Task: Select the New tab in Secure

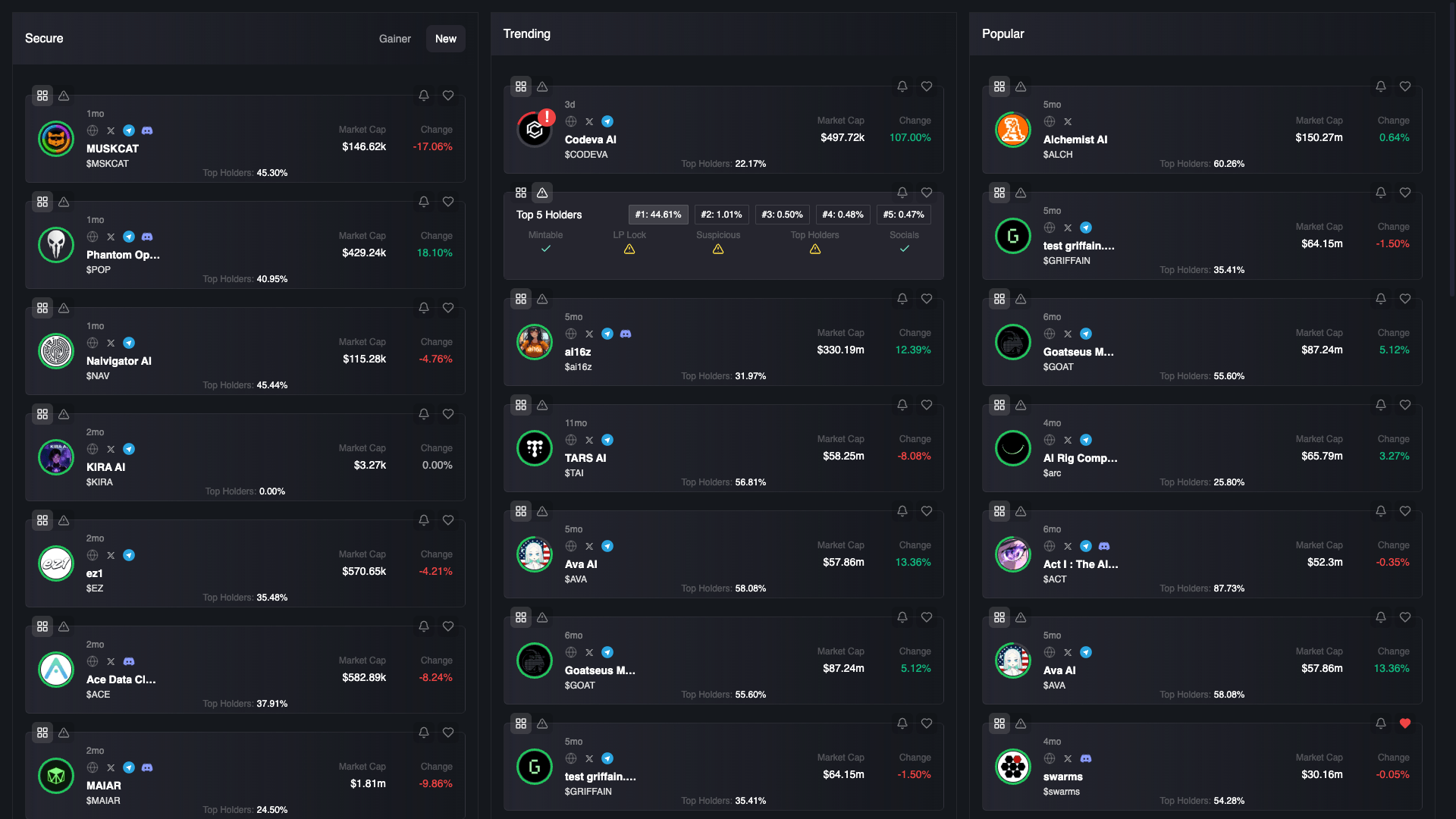Action: pos(446,39)
